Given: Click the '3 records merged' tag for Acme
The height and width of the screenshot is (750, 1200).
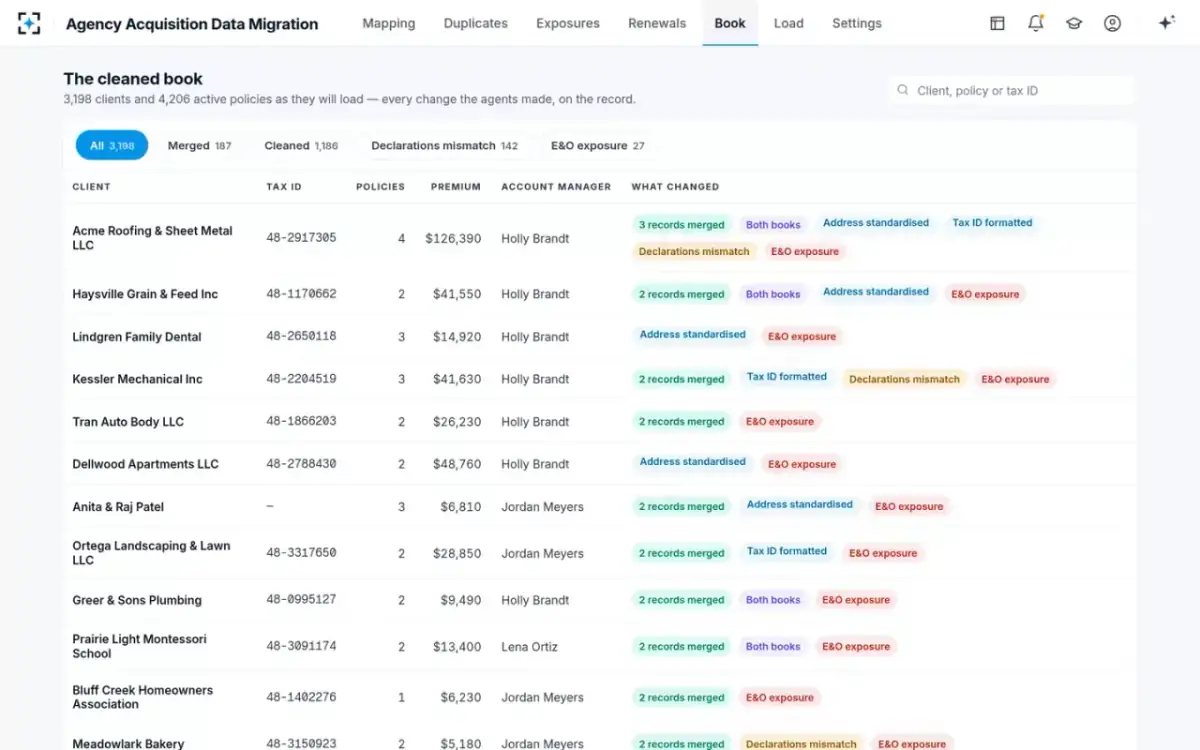Looking at the screenshot, I should (x=681, y=225).
